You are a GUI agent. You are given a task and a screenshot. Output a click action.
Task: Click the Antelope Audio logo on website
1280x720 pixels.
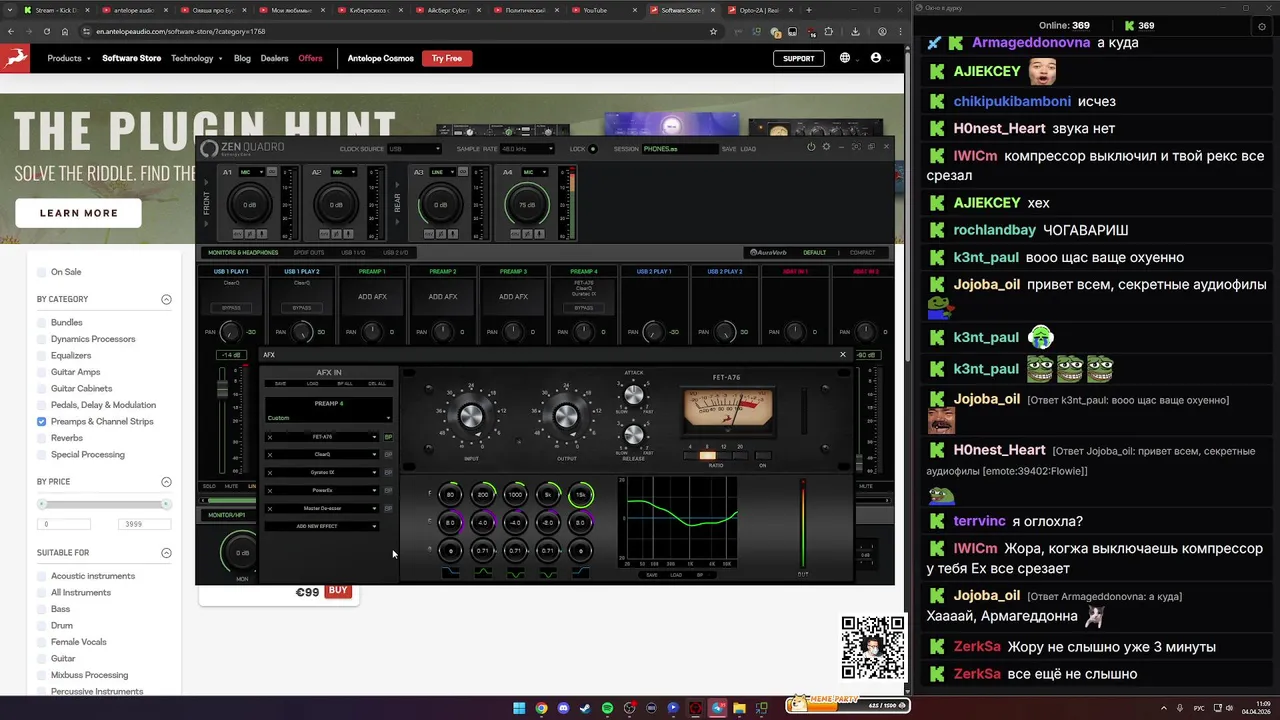coord(16,58)
